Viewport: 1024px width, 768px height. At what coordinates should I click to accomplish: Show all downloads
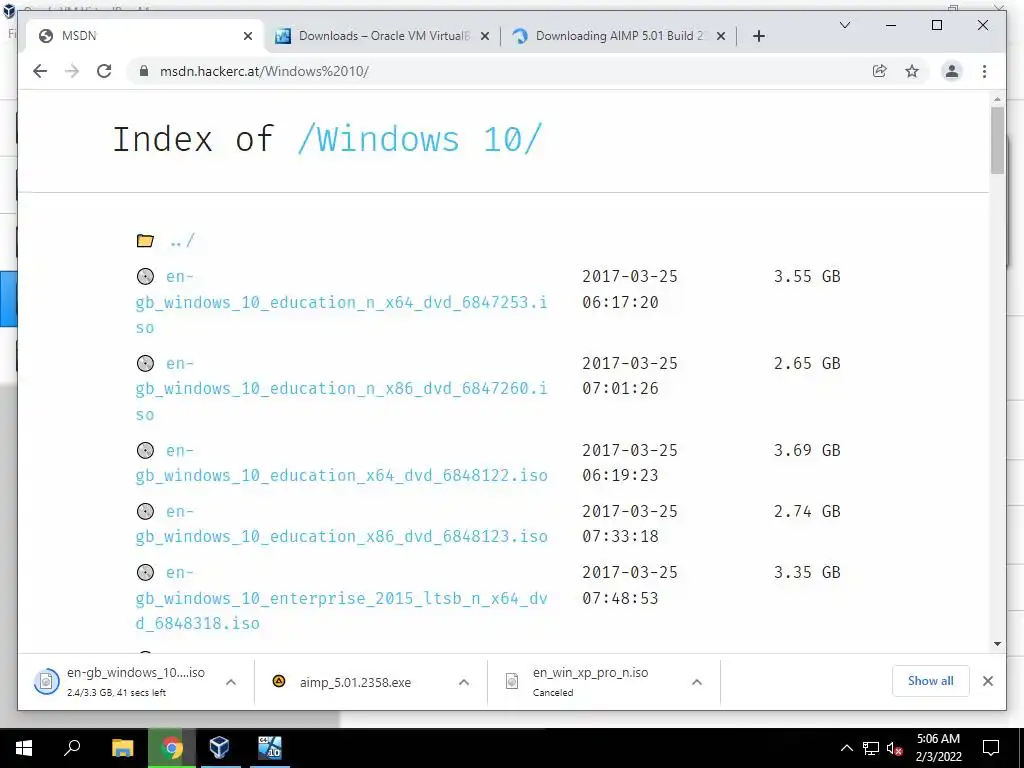tap(930, 681)
